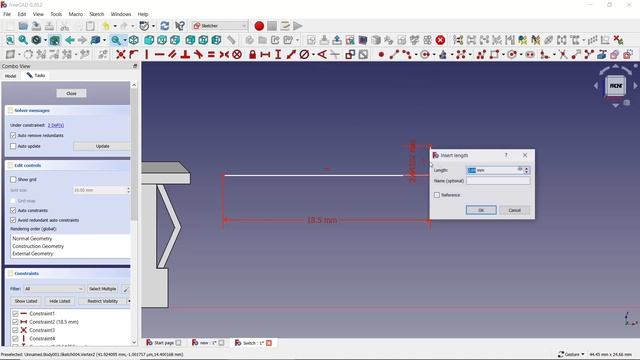Select the radius/diameter constraint icon
640x360 pixels.
(x=304, y=54)
